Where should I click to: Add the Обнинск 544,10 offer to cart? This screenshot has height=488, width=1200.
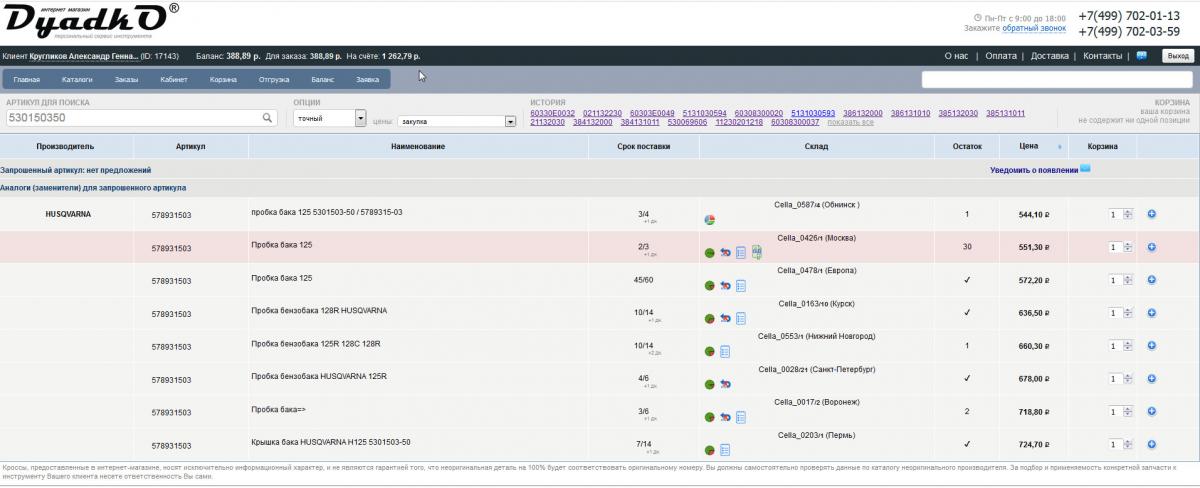coord(1151,214)
